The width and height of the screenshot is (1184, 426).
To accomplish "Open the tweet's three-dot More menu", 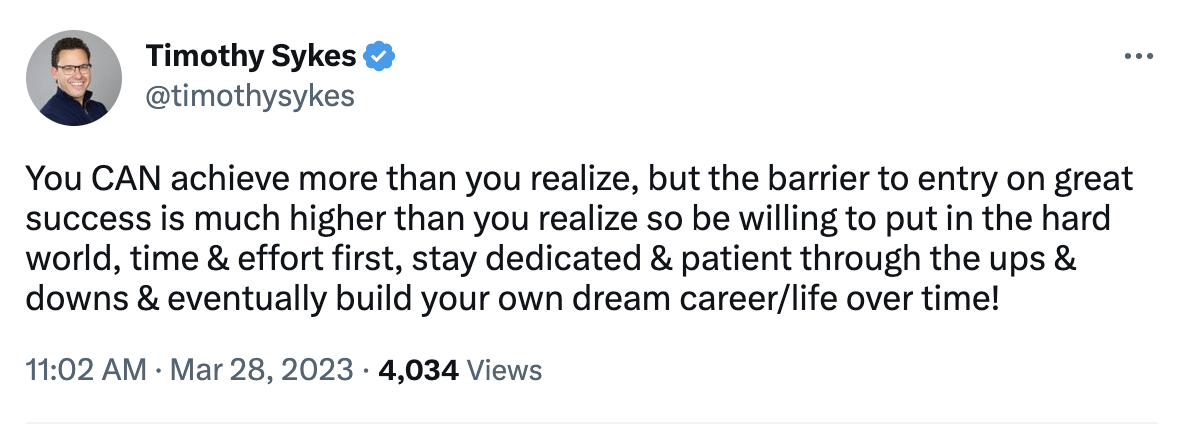I will 1139,56.
